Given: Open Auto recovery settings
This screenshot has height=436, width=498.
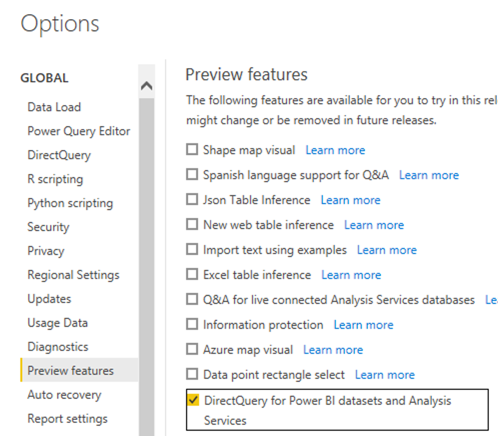Looking at the screenshot, I should tap(64, 395).
